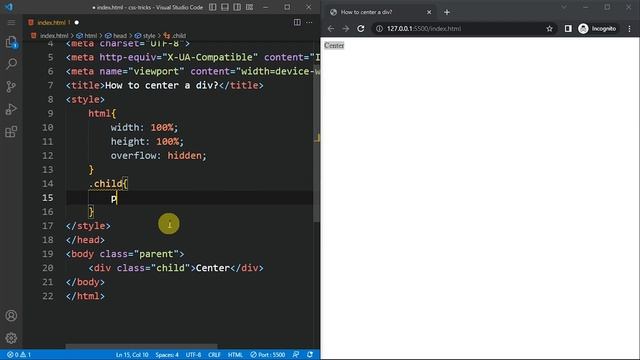Click the editor horizontal scrollbar
This screenshot has height=360, width=640.
(142, 347)
